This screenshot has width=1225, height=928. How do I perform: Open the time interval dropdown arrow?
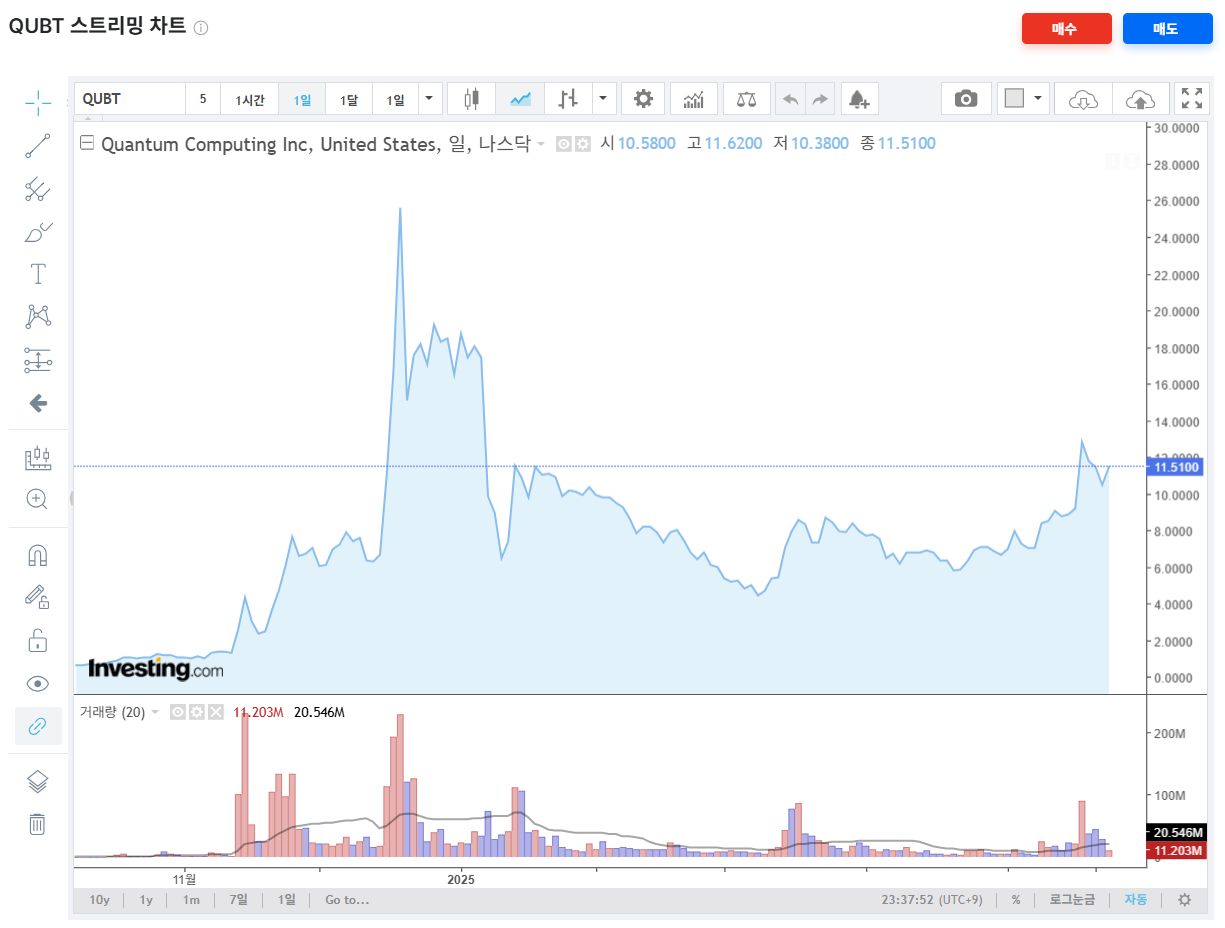pyautogui.click(x=430, y=99)
